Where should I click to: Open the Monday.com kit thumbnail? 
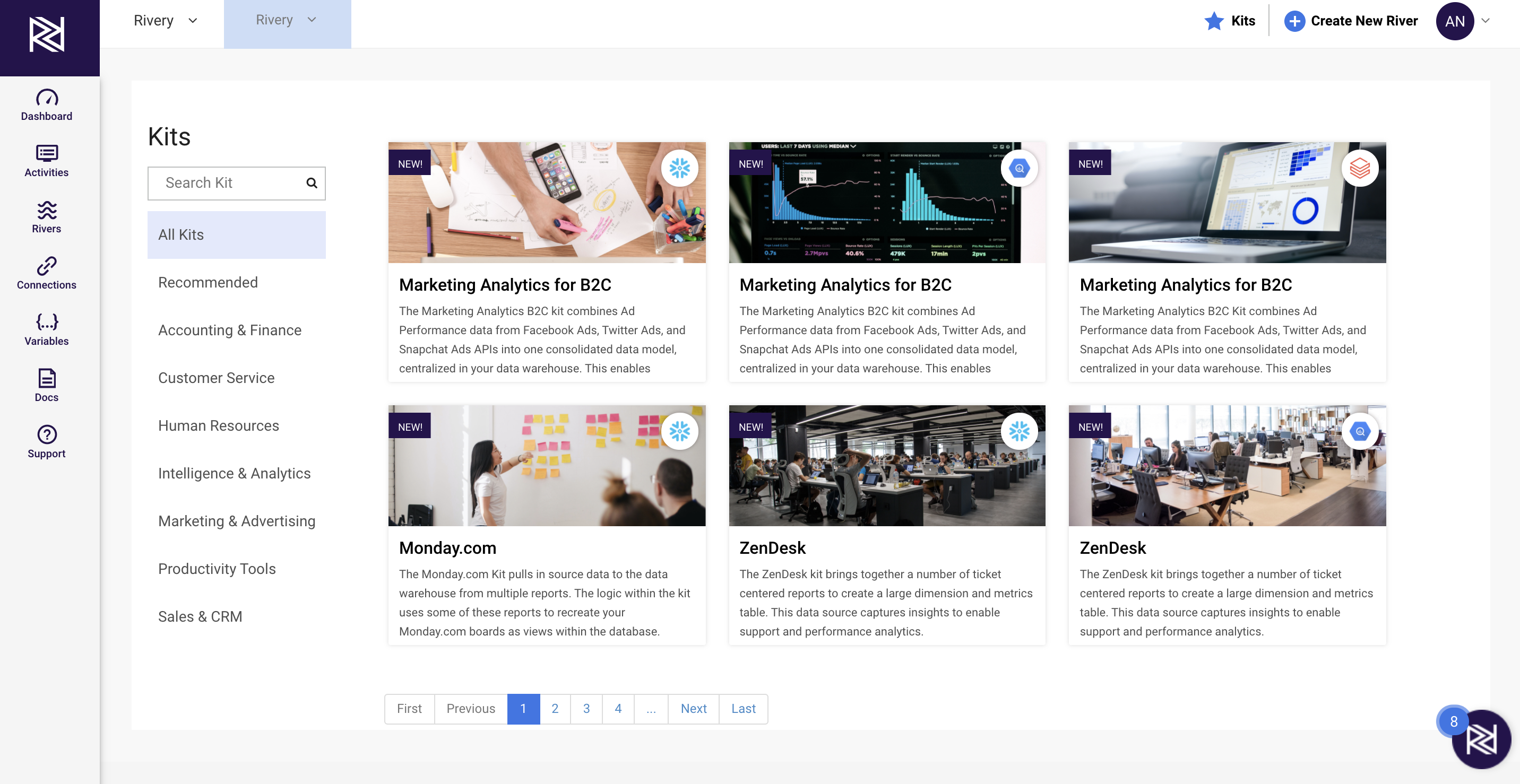547,465
